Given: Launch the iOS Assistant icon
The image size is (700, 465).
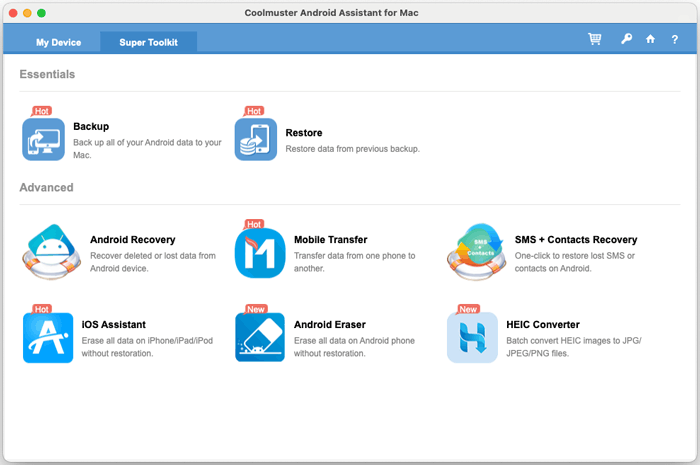Looking at the screenshot, I should 48,338.
